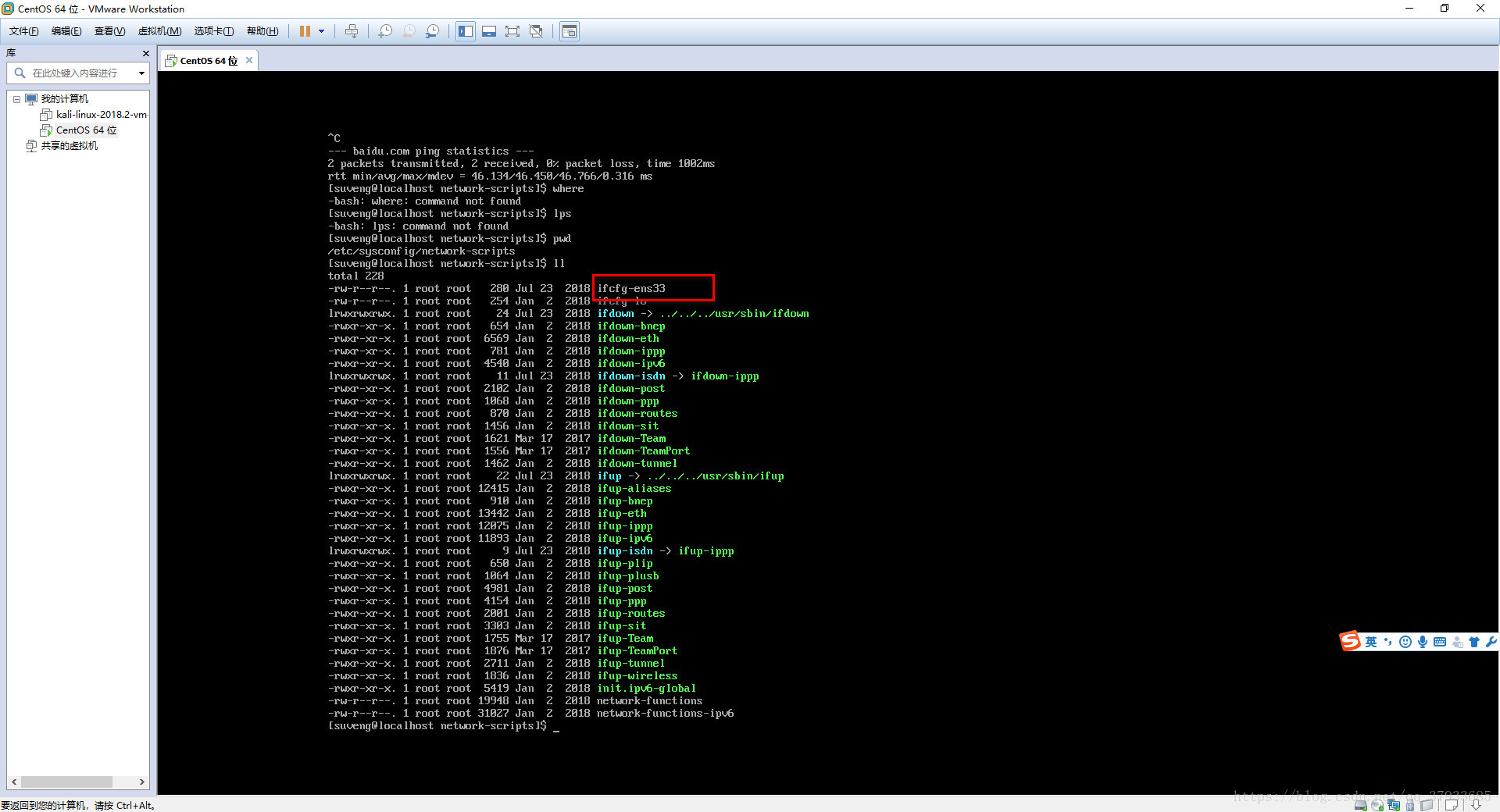Click the network adapter status icon
1500x812 pixels.
[x=1394, y=804]
